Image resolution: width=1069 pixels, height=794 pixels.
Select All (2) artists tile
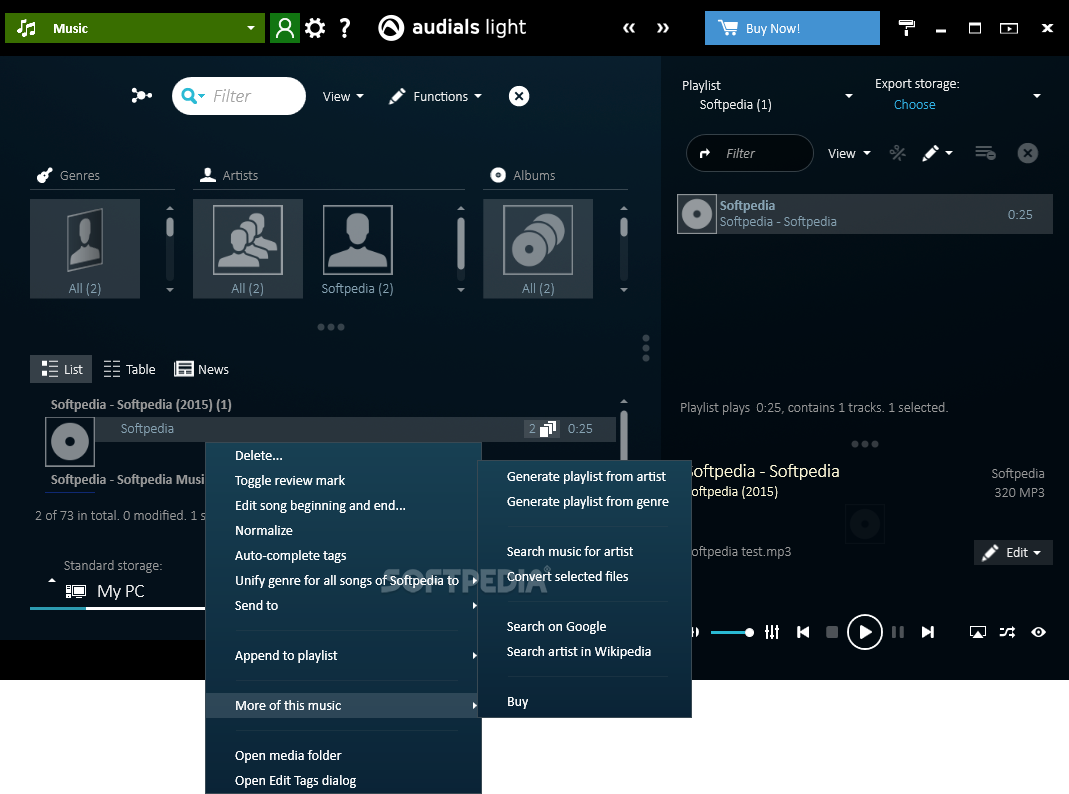pos(247,249)
